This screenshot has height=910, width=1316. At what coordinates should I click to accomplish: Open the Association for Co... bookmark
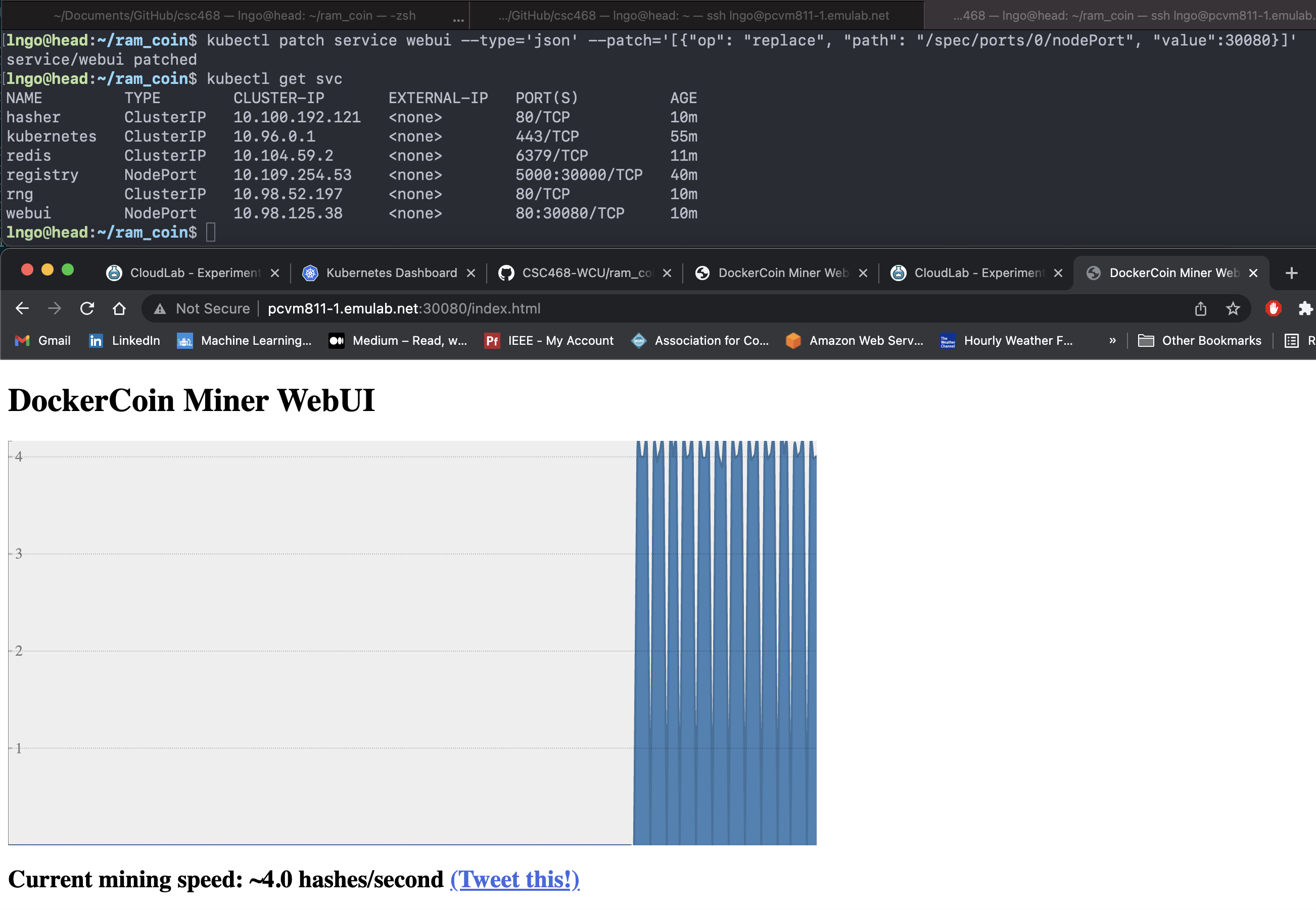(x=700, y=340)
